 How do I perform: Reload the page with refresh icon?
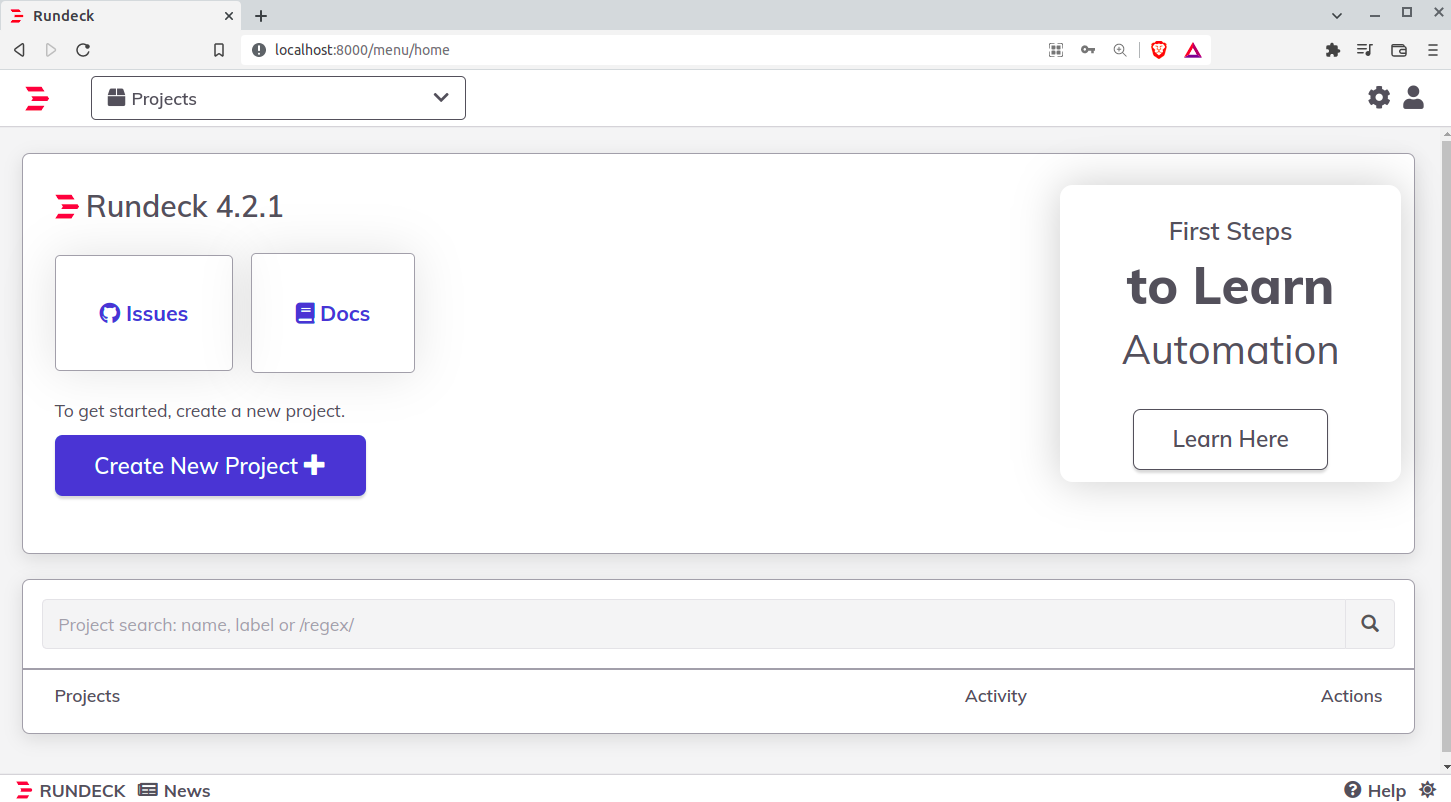(83, 50)
